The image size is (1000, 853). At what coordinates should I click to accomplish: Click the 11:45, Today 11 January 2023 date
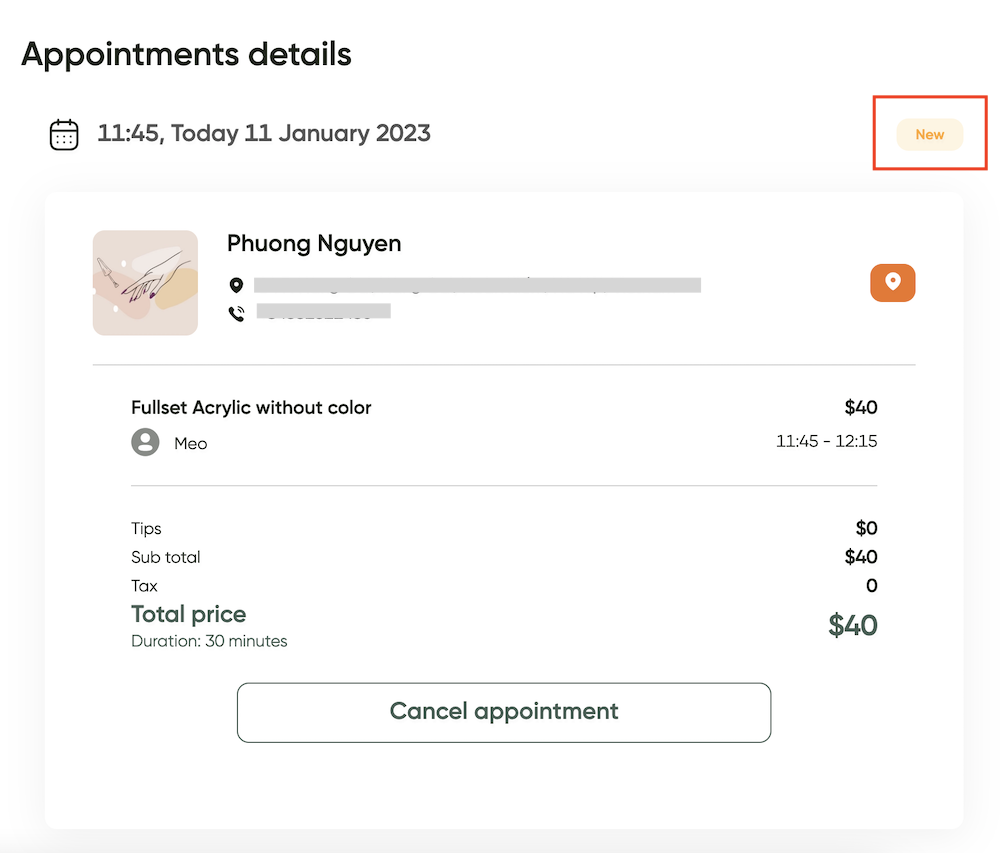coord(264,133)
